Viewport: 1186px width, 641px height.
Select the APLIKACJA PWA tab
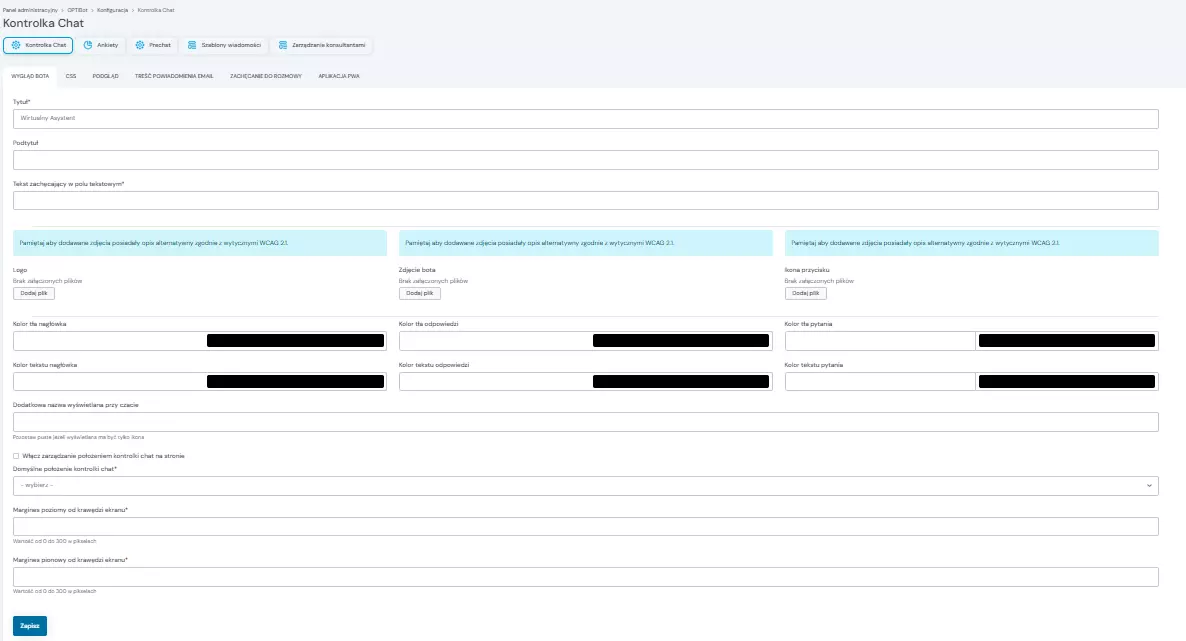339,76
